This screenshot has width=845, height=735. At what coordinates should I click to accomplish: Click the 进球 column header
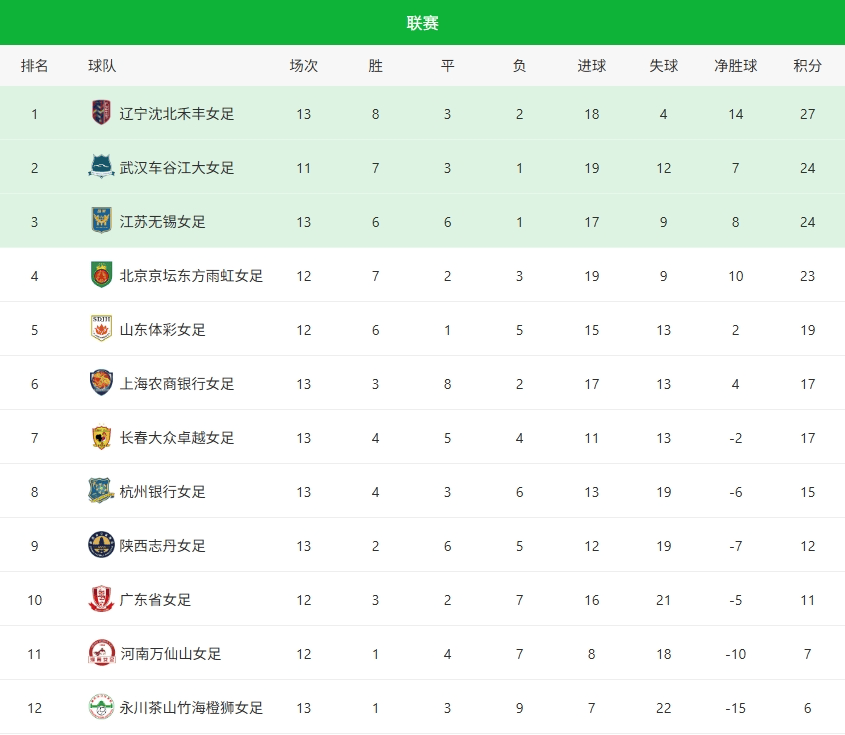(591, 66)
